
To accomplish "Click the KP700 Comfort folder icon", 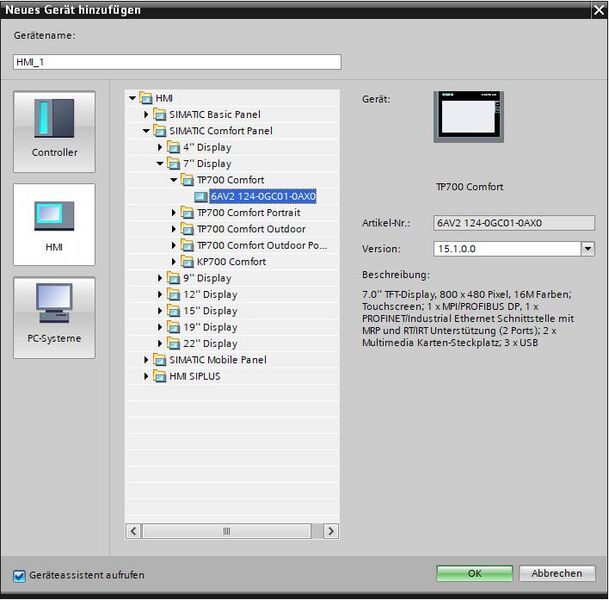I will point(187,262).
